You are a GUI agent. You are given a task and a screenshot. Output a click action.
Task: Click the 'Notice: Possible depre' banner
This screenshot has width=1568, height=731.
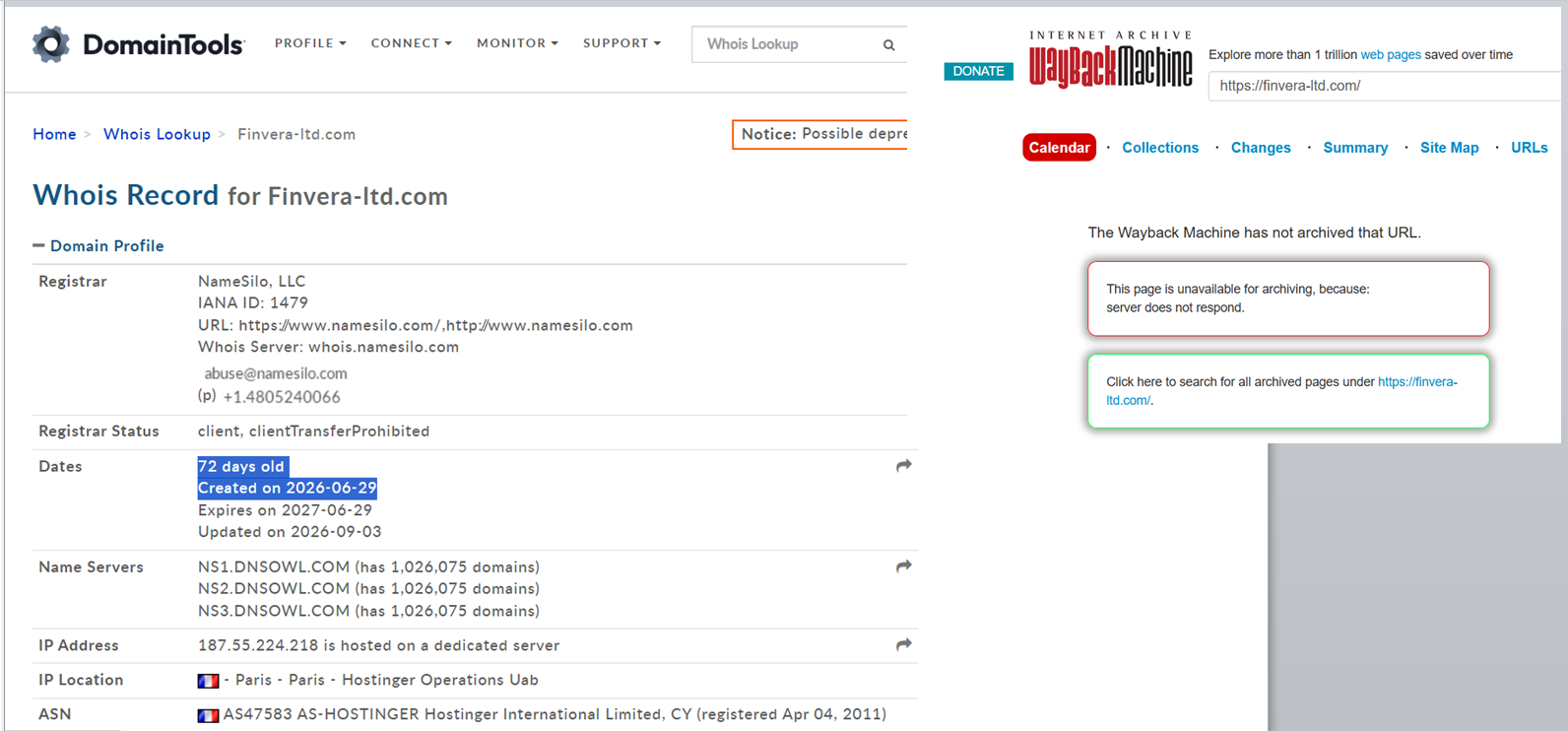coord(819,134)
